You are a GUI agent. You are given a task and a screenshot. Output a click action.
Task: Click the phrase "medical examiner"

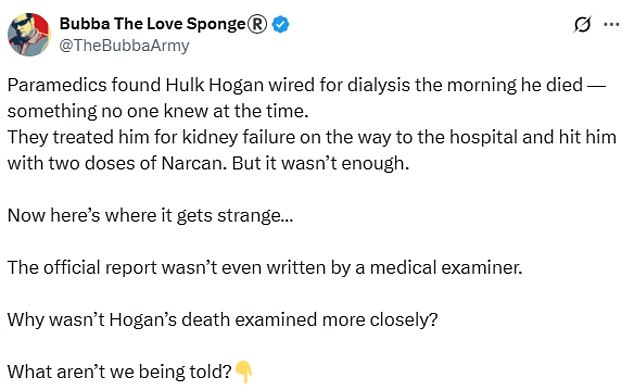[446, 268]
